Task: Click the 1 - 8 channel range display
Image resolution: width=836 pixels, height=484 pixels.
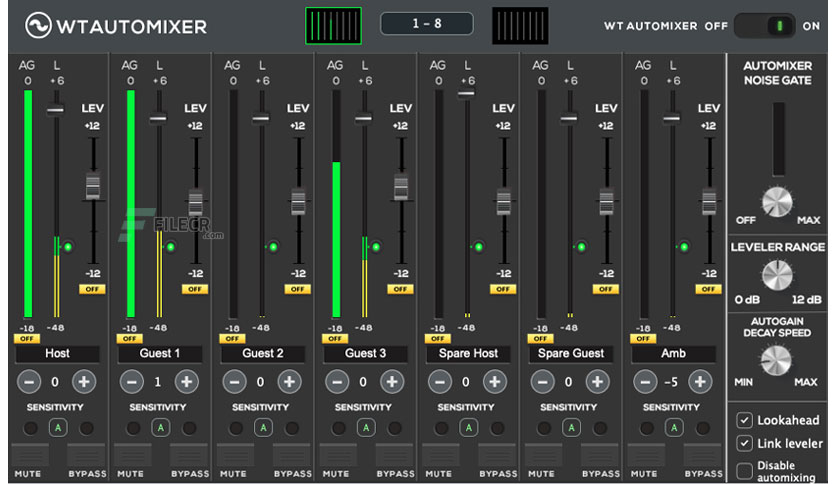Action: (427, 23)
